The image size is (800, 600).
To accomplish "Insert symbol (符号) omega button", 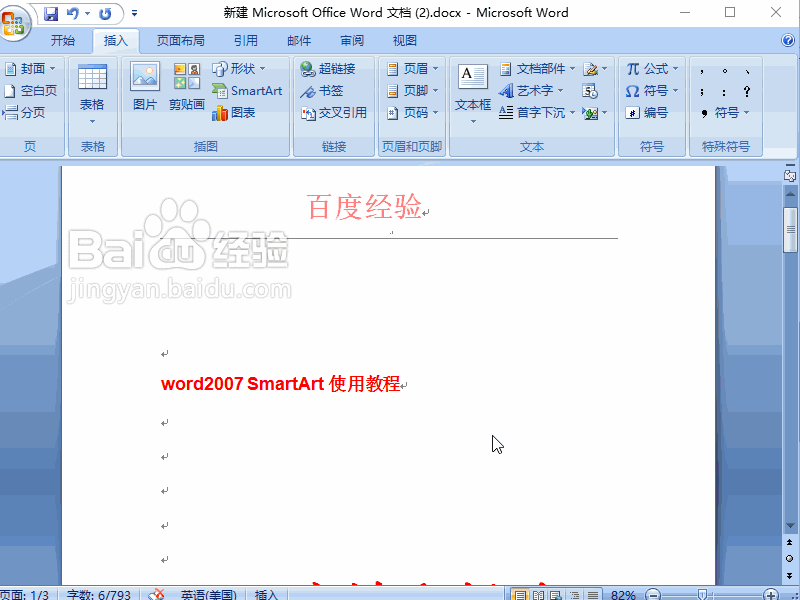I will 652,91.
